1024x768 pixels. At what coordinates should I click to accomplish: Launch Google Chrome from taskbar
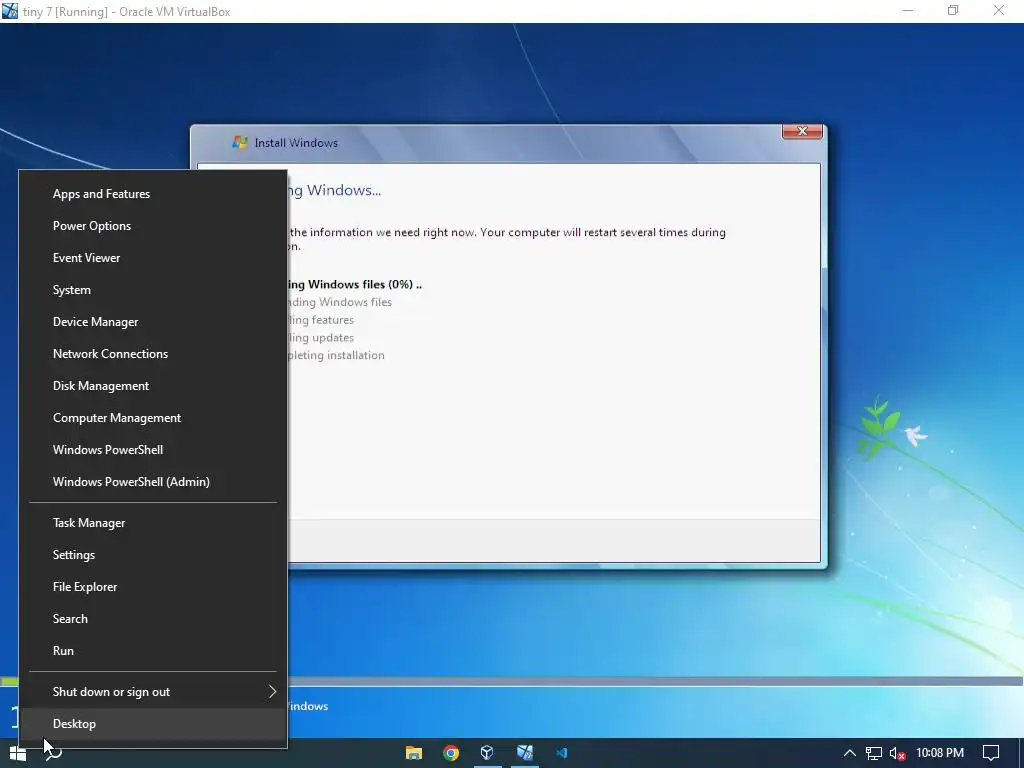(x=451, y=754)
